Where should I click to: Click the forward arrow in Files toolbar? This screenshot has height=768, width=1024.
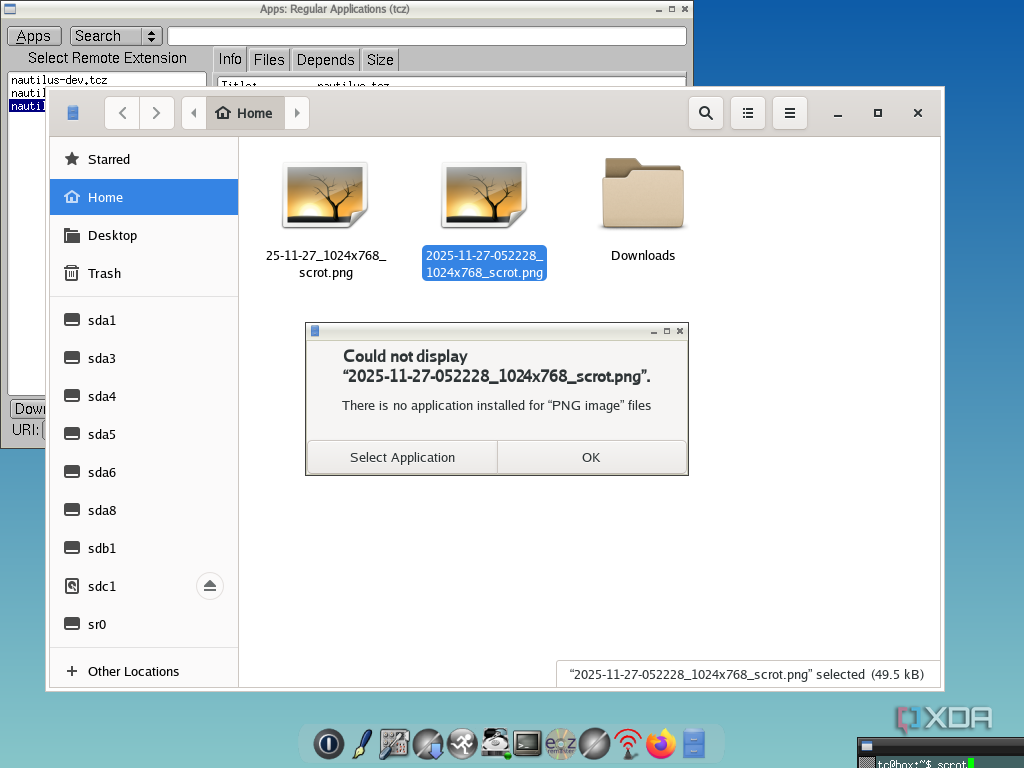pyautogui.click(x=157, y=113)
